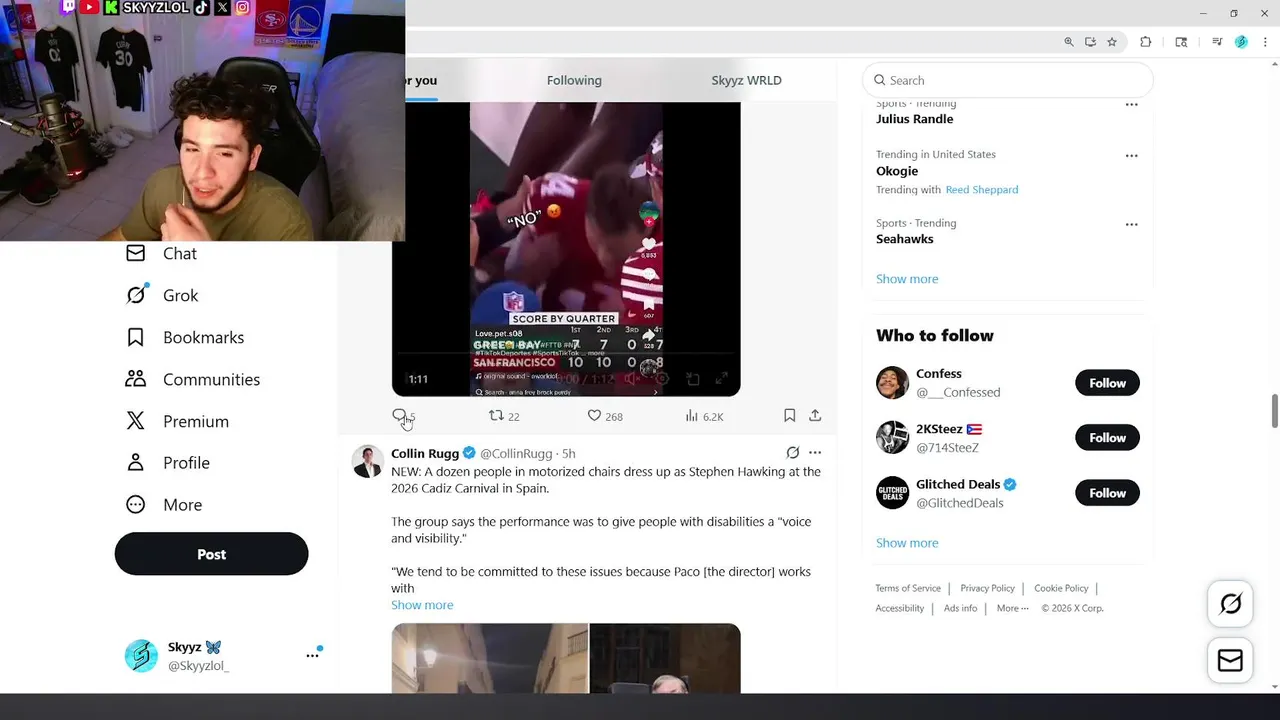1280x720 pixels.
Task: Follow Glitched Deals account
Action: tap(1107, 493)
